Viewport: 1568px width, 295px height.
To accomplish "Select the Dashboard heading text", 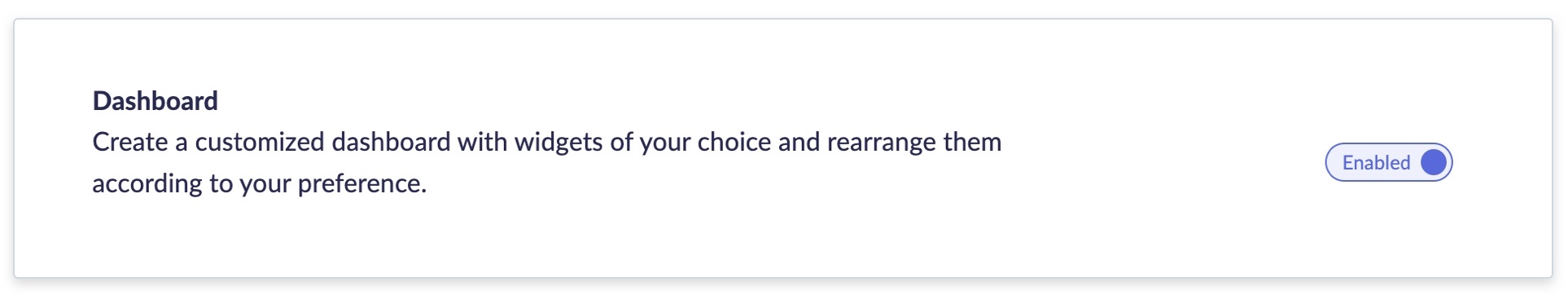I will [155, 100].
